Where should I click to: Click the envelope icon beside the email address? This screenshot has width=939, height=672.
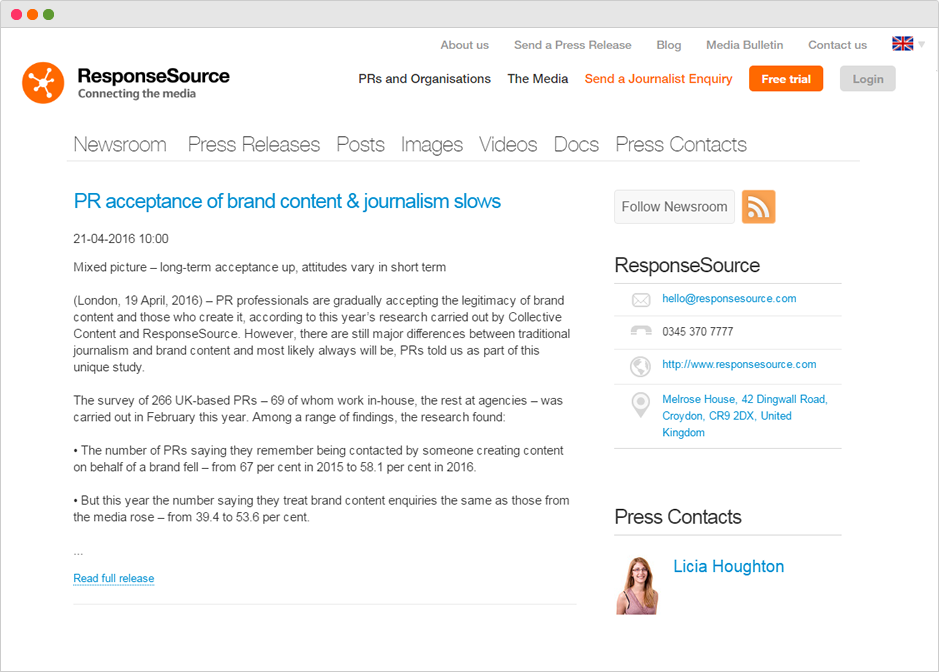(640, 298)
